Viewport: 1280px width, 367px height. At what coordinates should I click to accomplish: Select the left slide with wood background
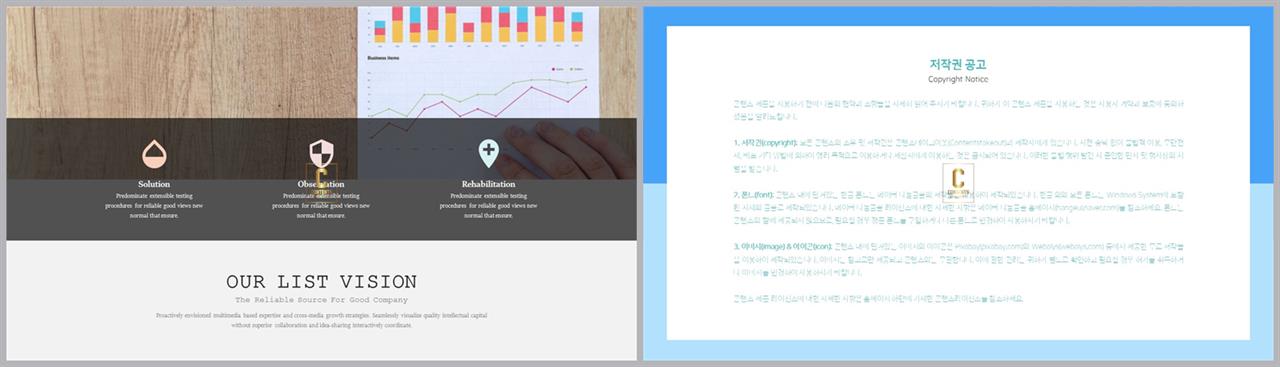pos(321,183)
